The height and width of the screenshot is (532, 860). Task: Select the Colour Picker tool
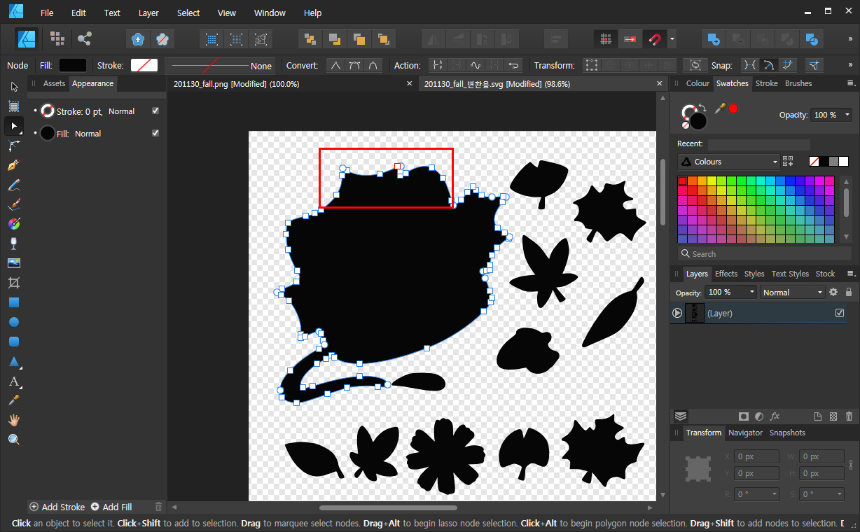[14, 400]
